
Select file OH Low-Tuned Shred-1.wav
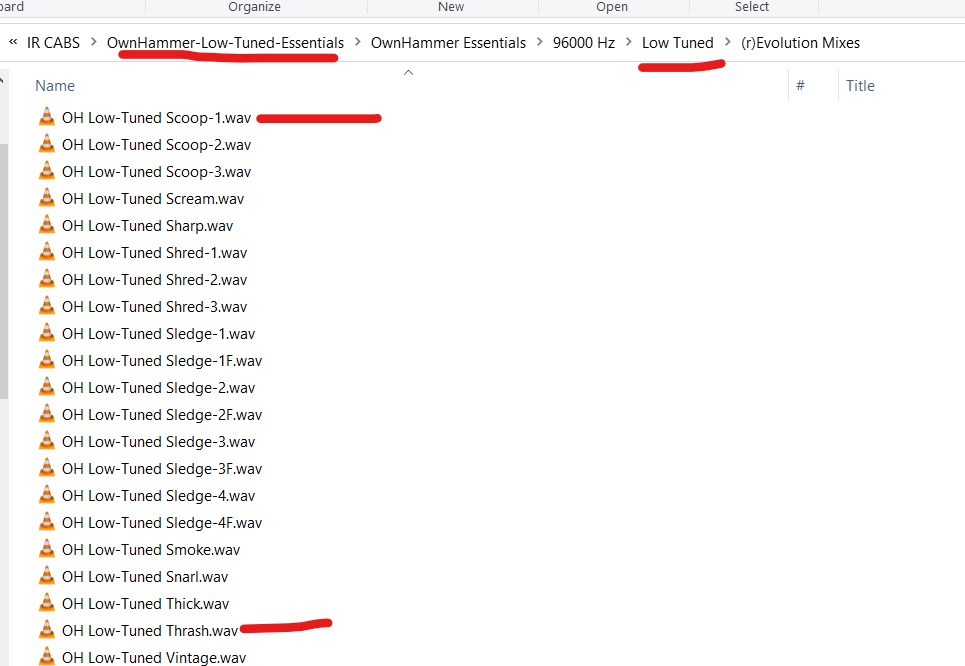pos(154,253)
